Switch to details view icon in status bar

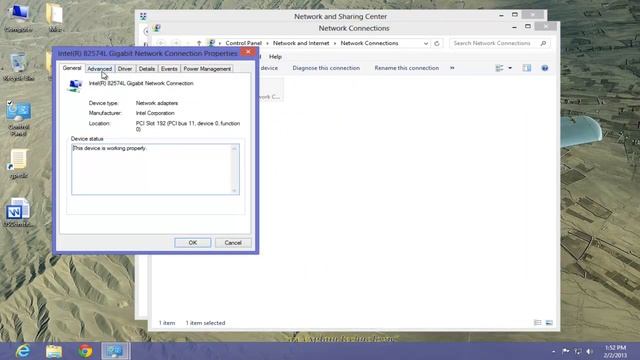538,323
